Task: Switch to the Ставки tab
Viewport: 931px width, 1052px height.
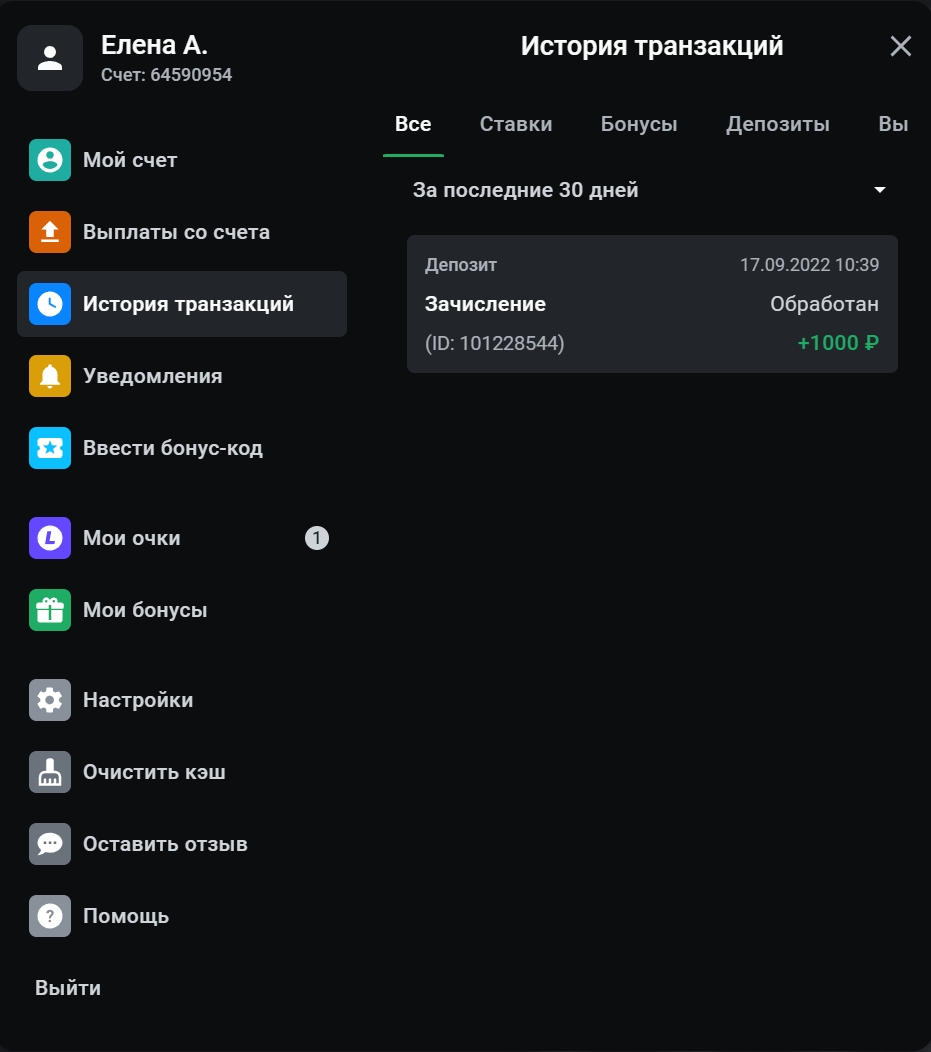Action: (516, 125)
